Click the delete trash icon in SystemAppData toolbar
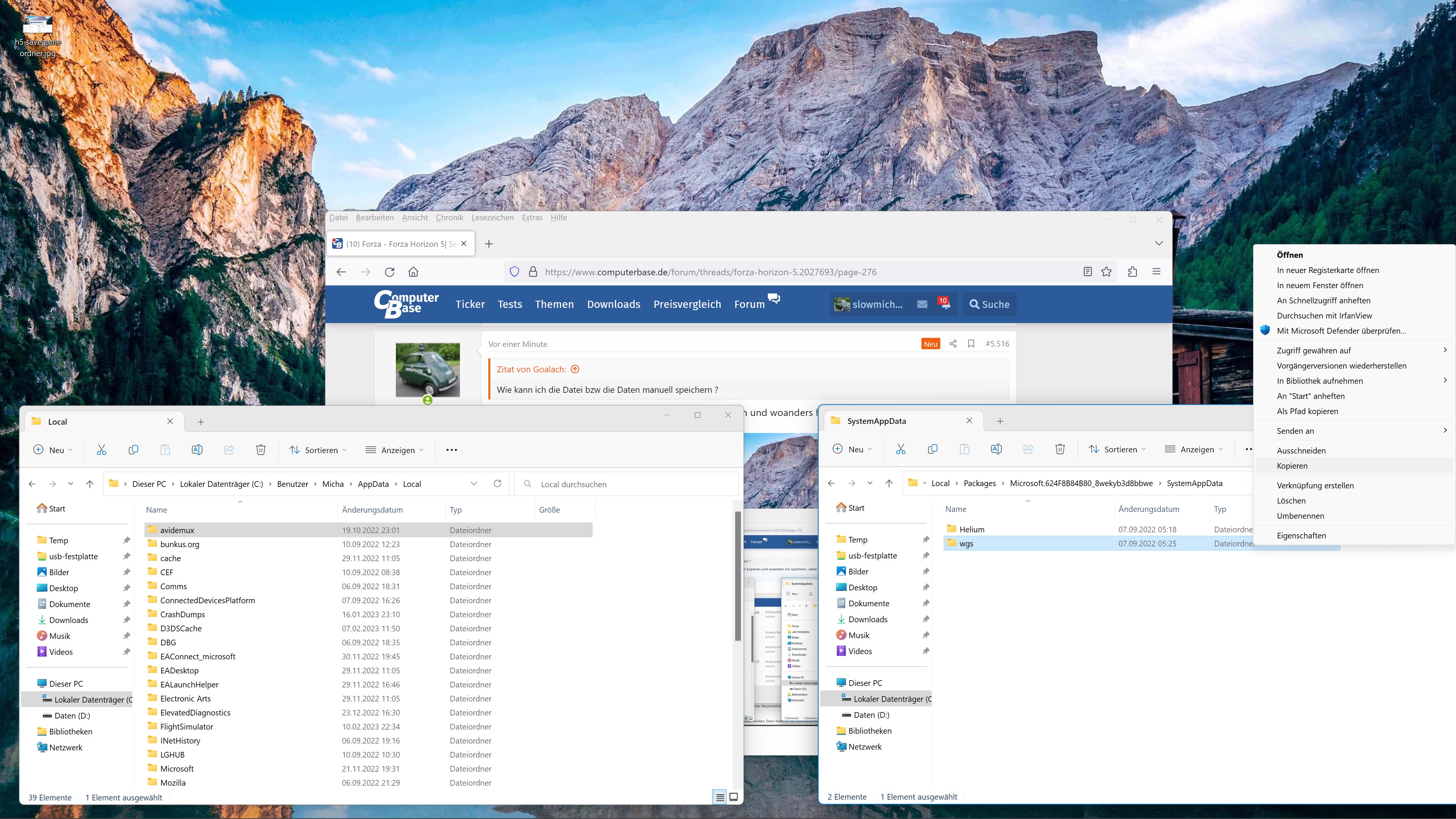The image size is (1456, 819). pos(1060,449)
